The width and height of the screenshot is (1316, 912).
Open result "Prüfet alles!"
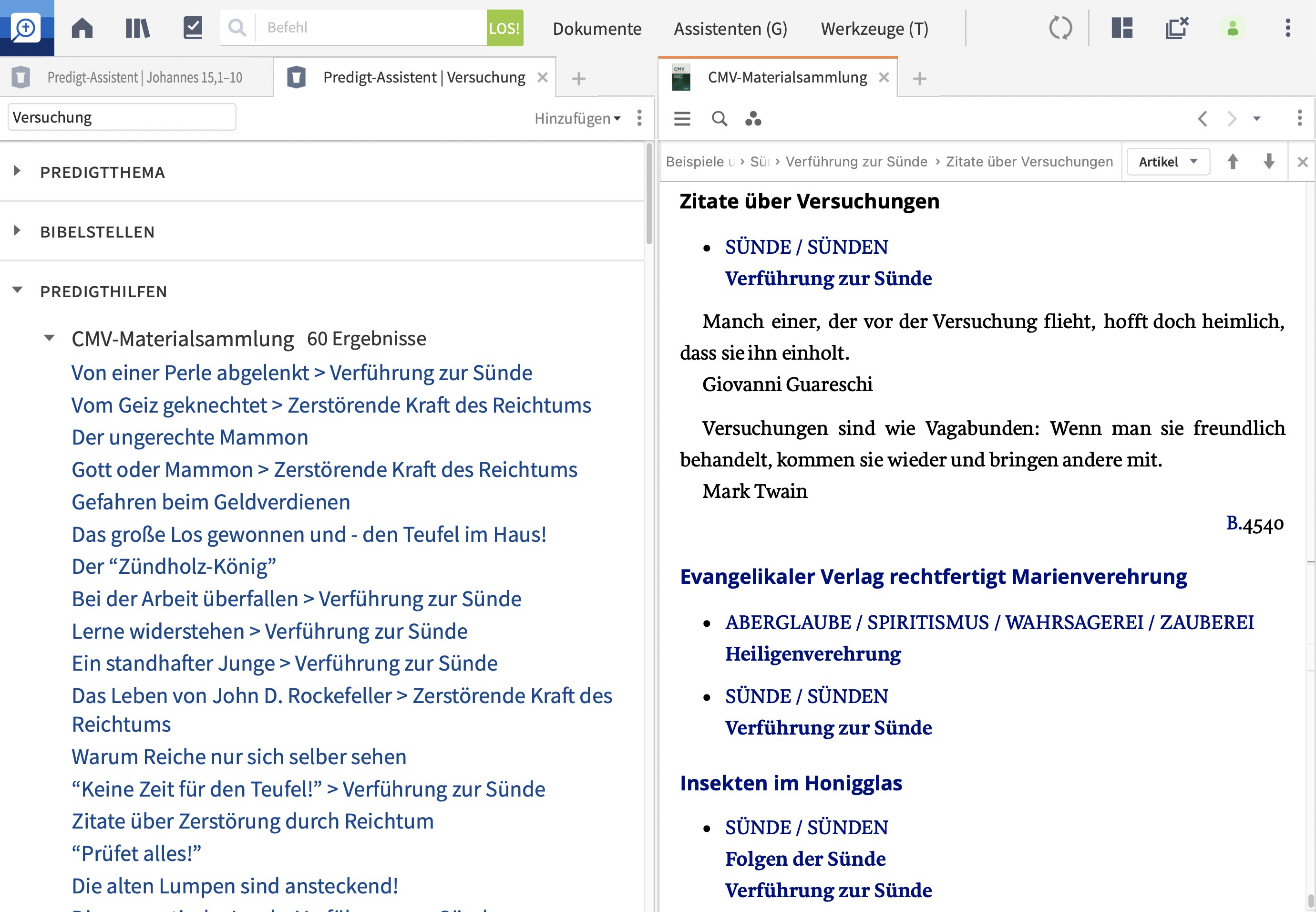[x=136, y=854]
